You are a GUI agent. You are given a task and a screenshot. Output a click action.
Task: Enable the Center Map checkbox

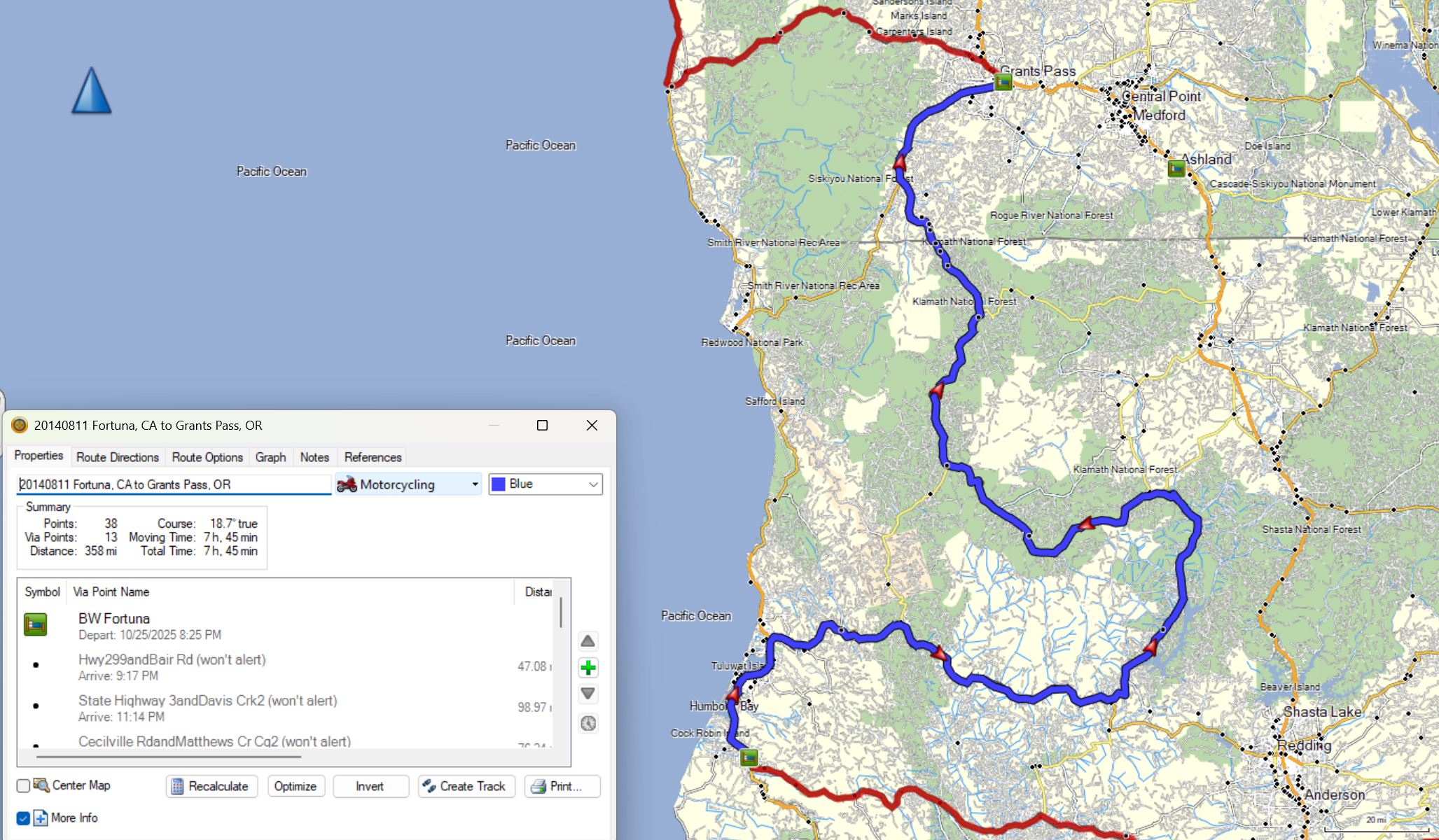click(23, 785)
